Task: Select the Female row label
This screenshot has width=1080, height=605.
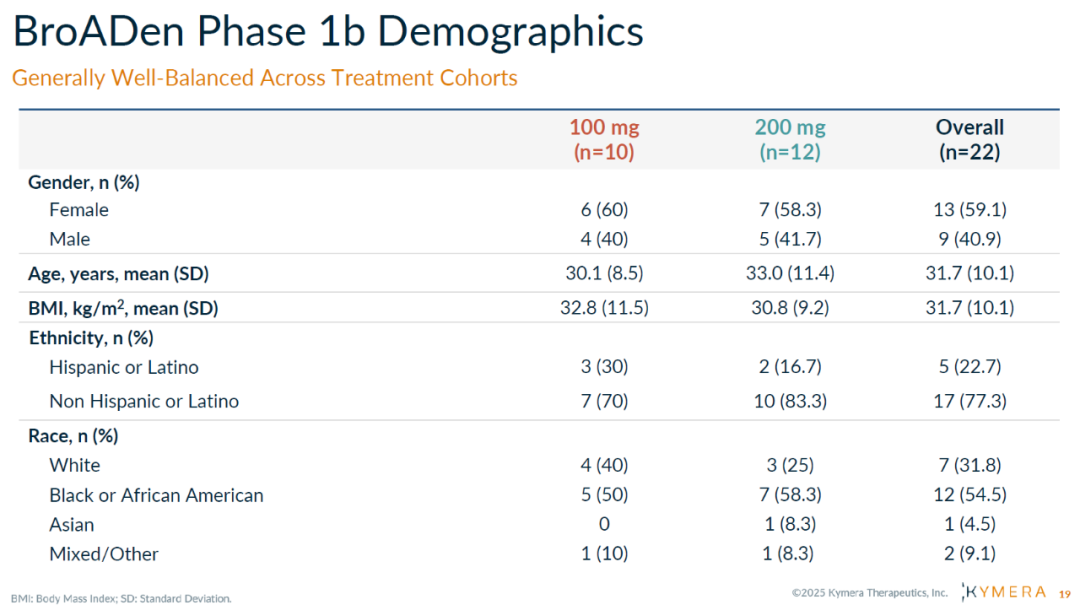Action: (x=79, y=210)
